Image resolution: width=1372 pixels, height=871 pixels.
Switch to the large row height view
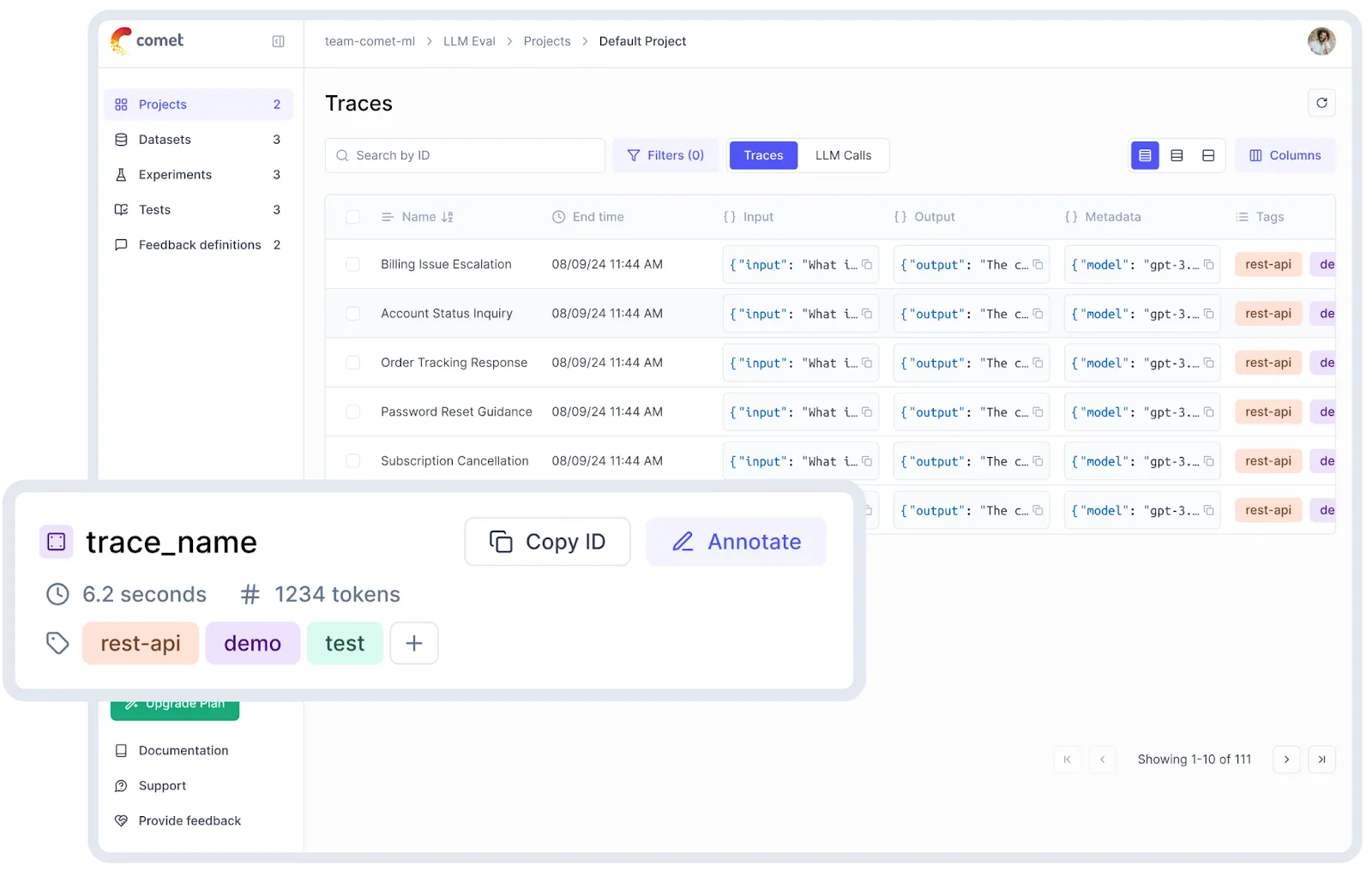pos(1208,155)
